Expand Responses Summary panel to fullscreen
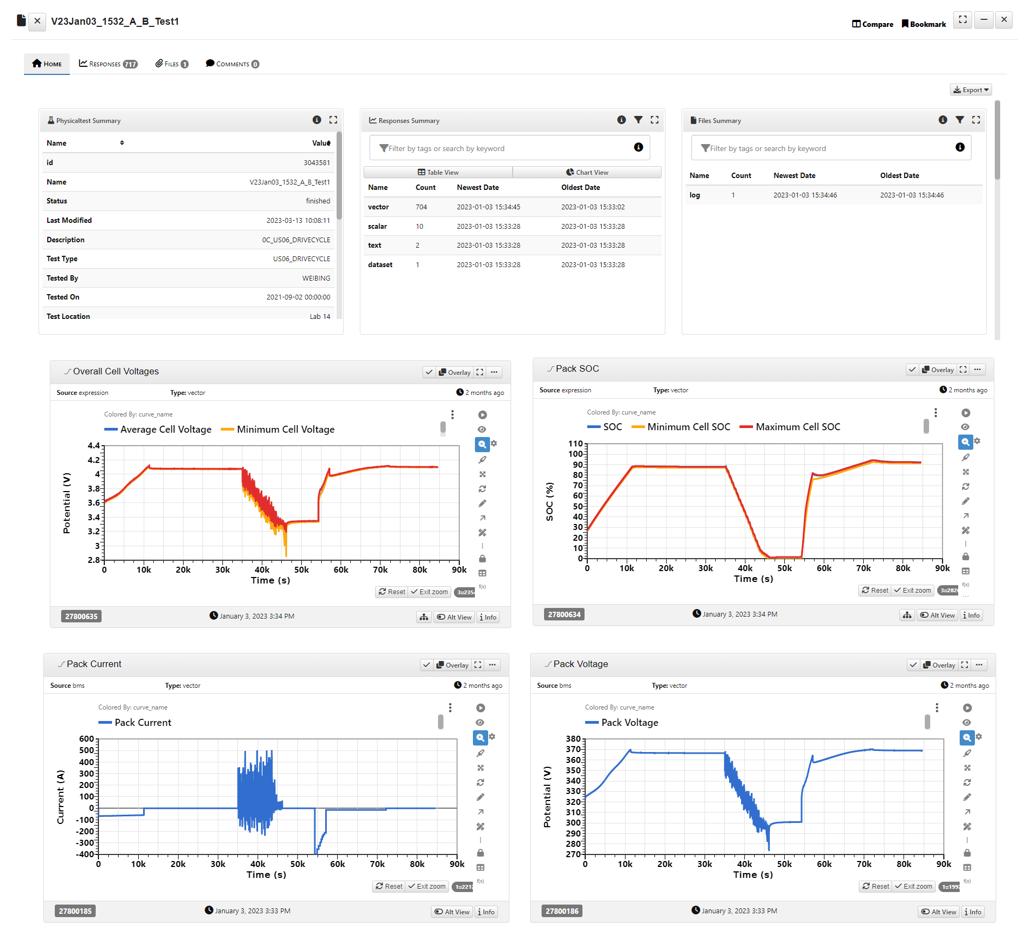This screenshot has width=1019, height=940. (x=654, y=120)
